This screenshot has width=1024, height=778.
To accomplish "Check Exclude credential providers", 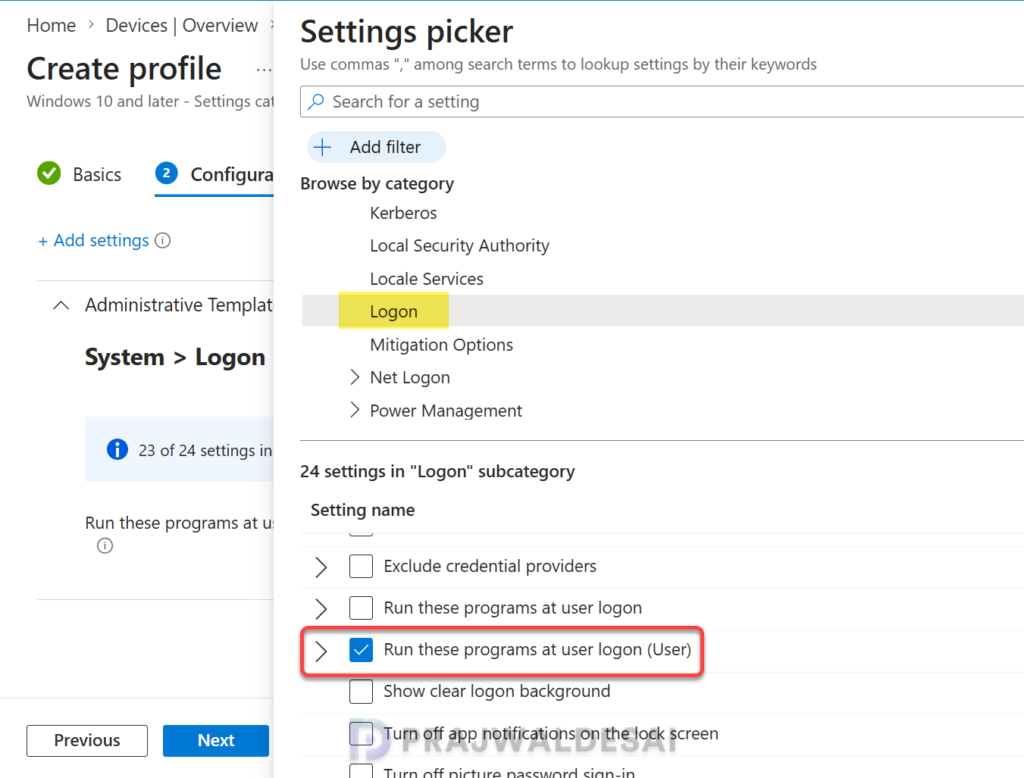I will [x=361, y=566].
